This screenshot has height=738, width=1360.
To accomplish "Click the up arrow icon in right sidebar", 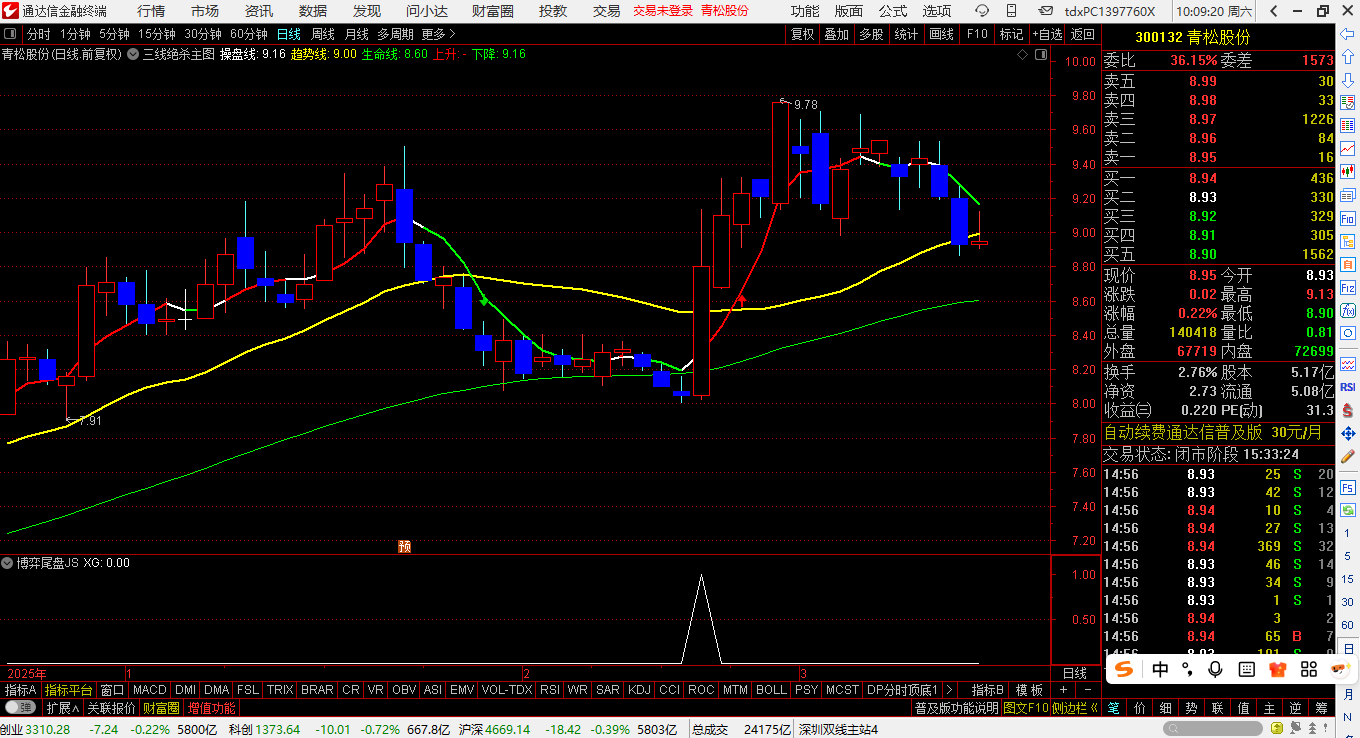I will pyautogui.click(x=1347, y=57).
